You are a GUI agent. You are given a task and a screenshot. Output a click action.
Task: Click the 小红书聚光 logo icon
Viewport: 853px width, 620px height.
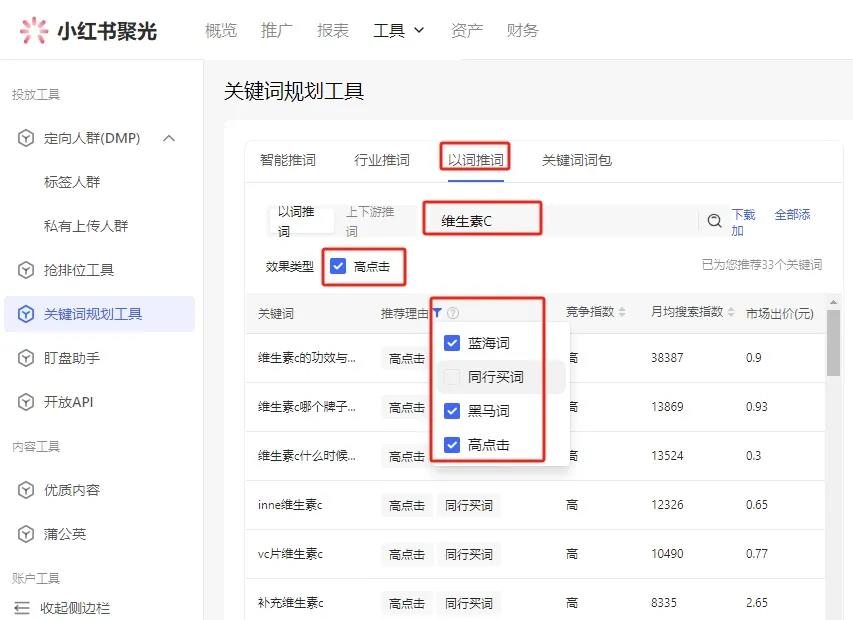pos(33,29)
